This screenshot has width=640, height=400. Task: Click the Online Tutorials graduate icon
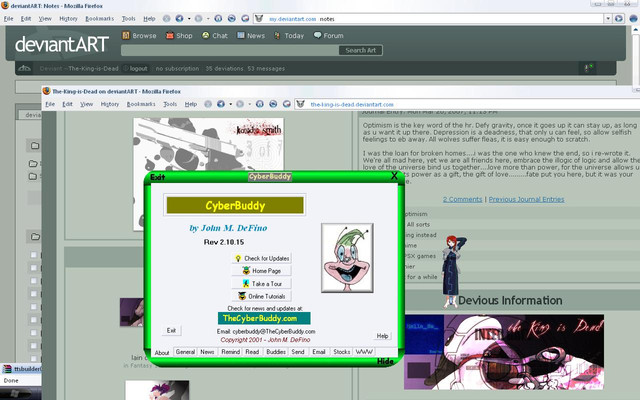pyautogui.click(x=242, y=296)
